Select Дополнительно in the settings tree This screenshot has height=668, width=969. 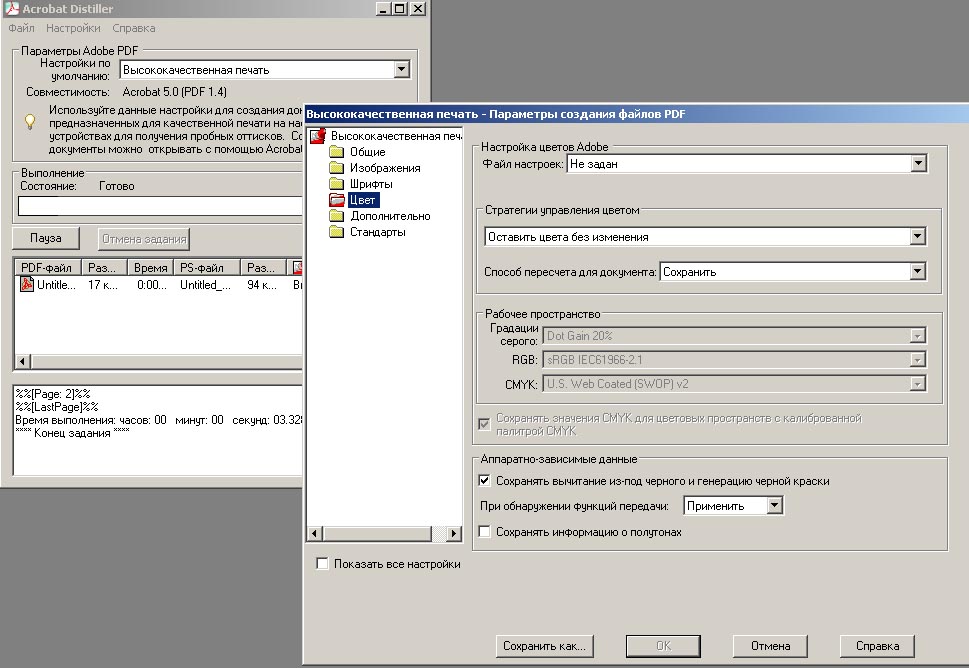coord(390,216)
